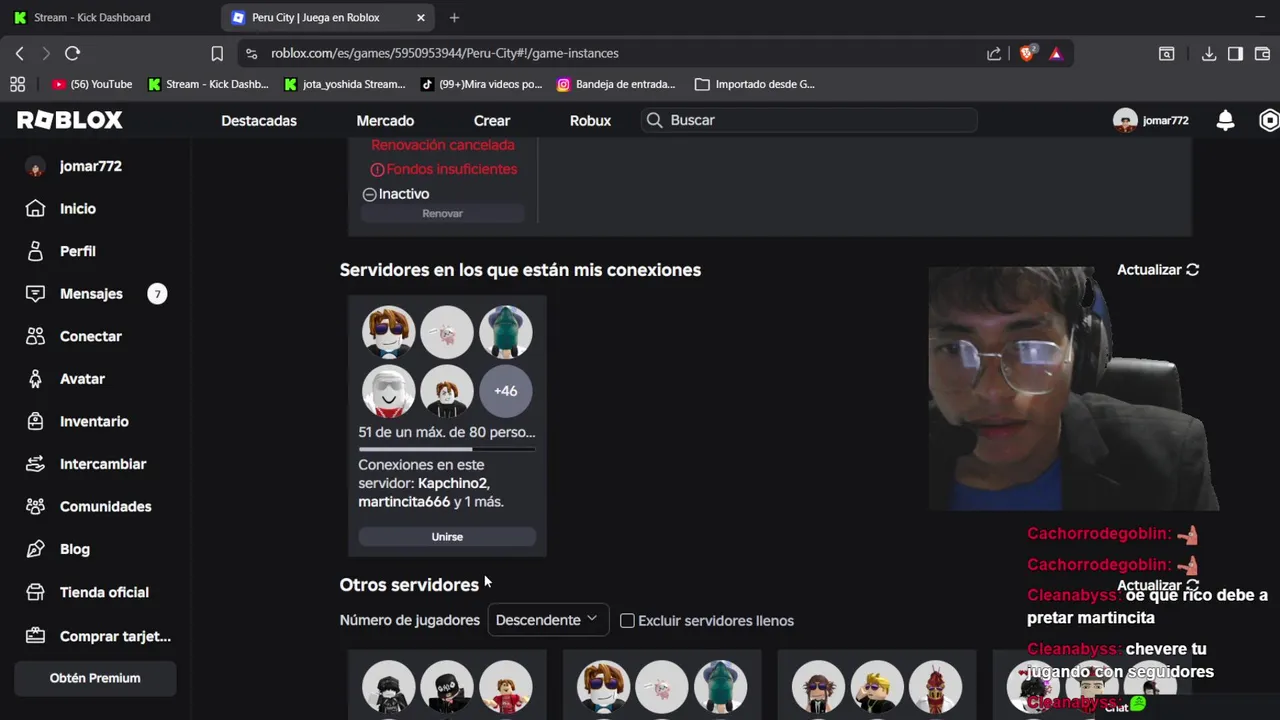Open the jomar772 profile in the header

(x=1151, y=120)
